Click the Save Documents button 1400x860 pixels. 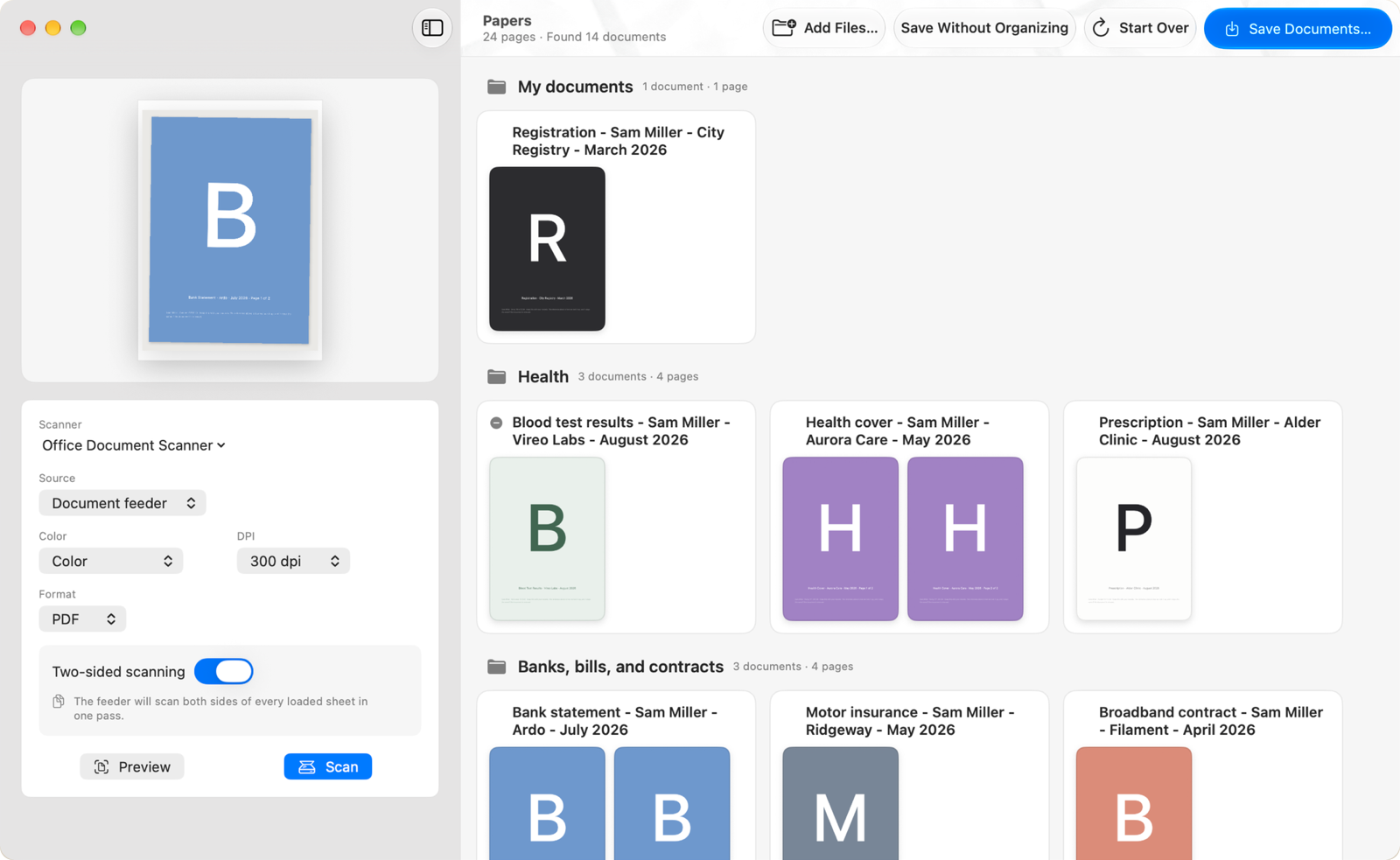pyautogui.click(x=1298, y=28)
